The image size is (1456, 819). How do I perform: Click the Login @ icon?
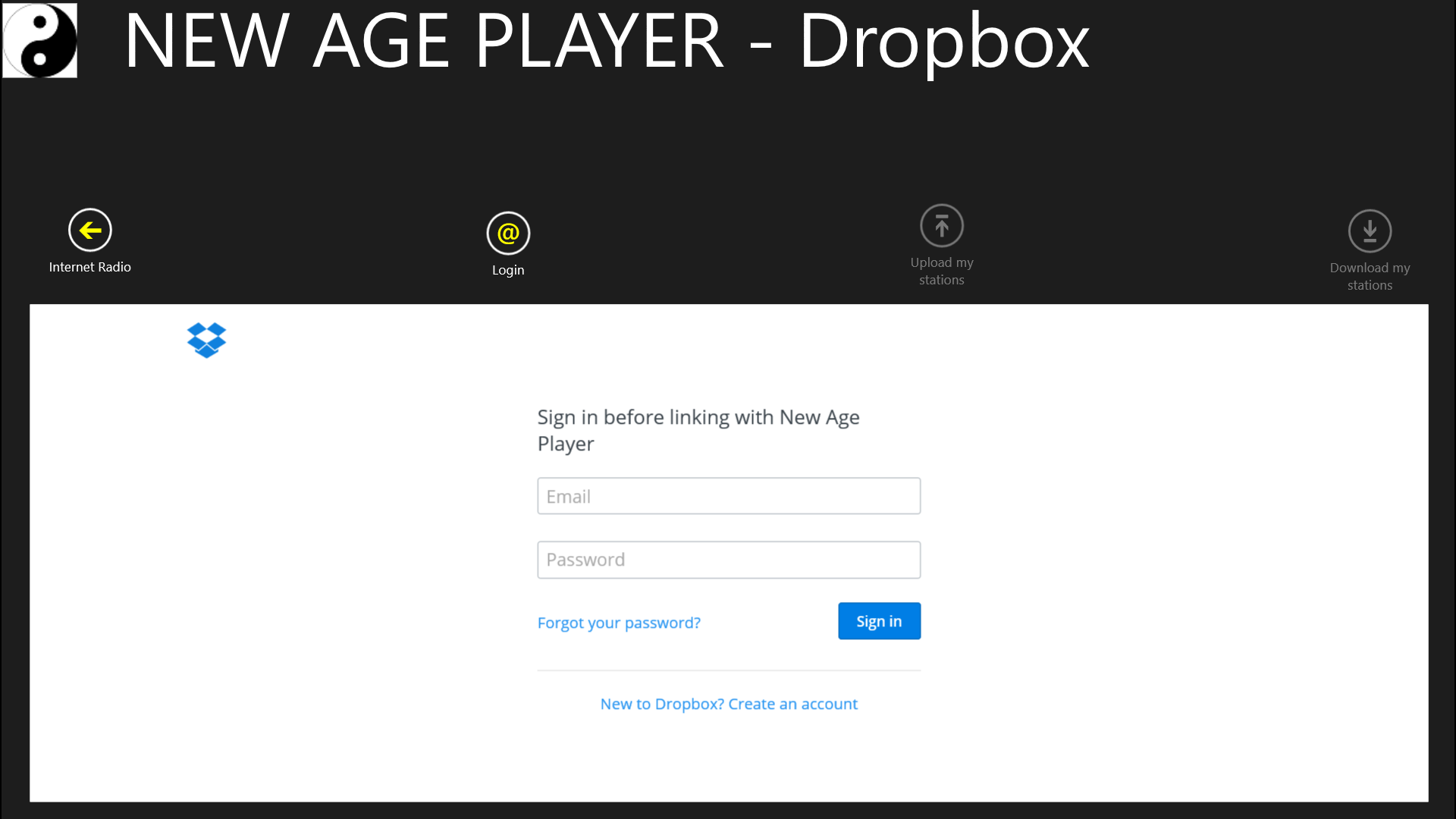point(508,233)
